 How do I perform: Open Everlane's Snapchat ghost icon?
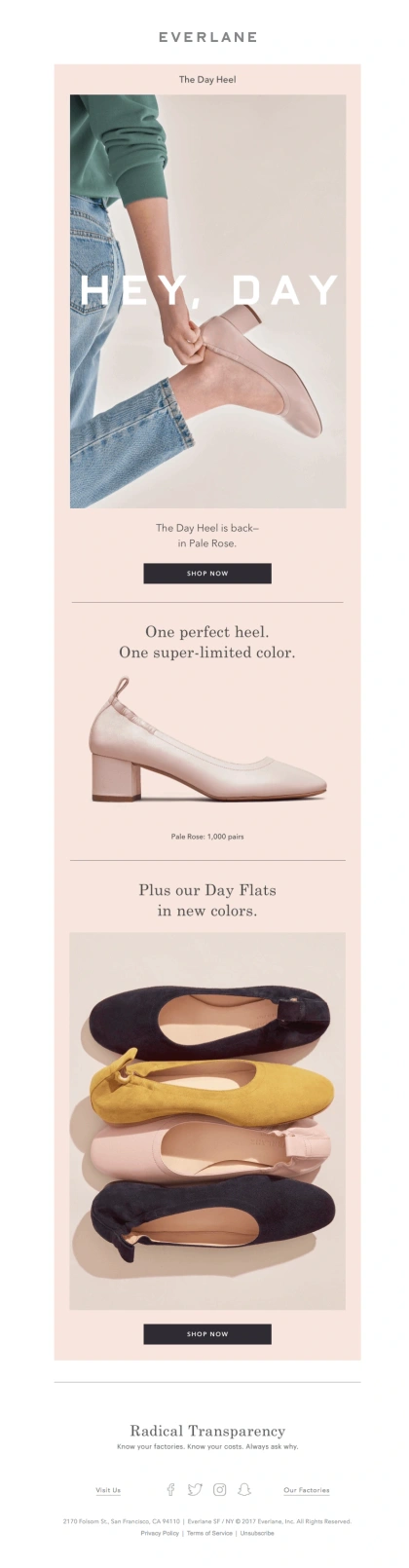click(244, 1489)
